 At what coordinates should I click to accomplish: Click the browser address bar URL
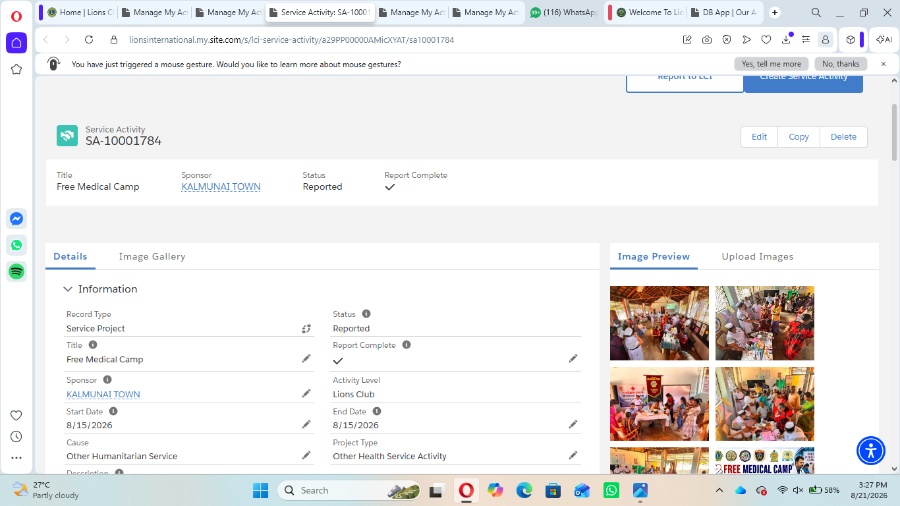click(292, 40)
